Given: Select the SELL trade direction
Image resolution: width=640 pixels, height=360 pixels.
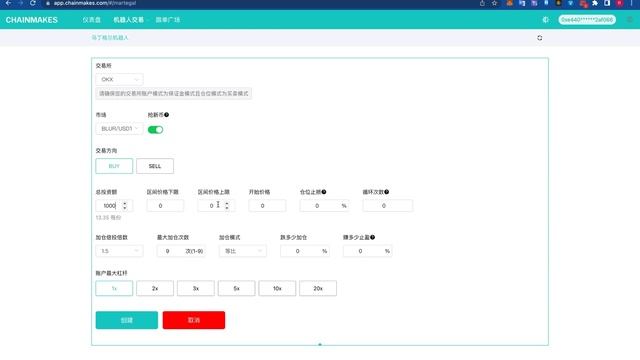Looking at the screenshot, I should pyautogui.click(x=155, y=166).
